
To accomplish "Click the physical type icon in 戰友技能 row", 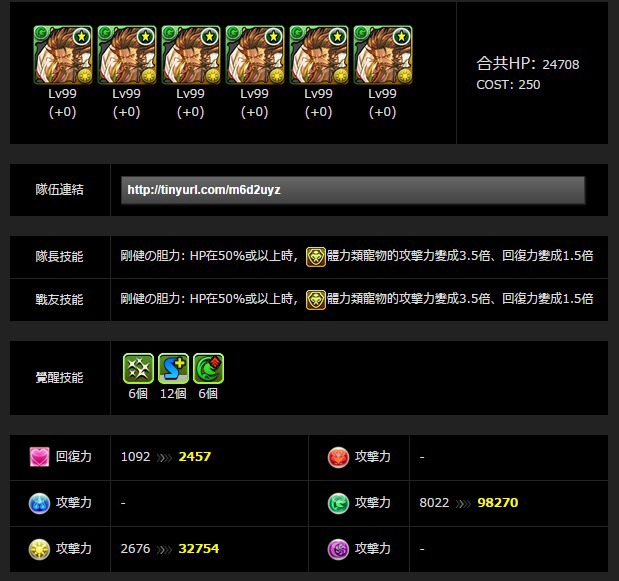I will 316,300.
